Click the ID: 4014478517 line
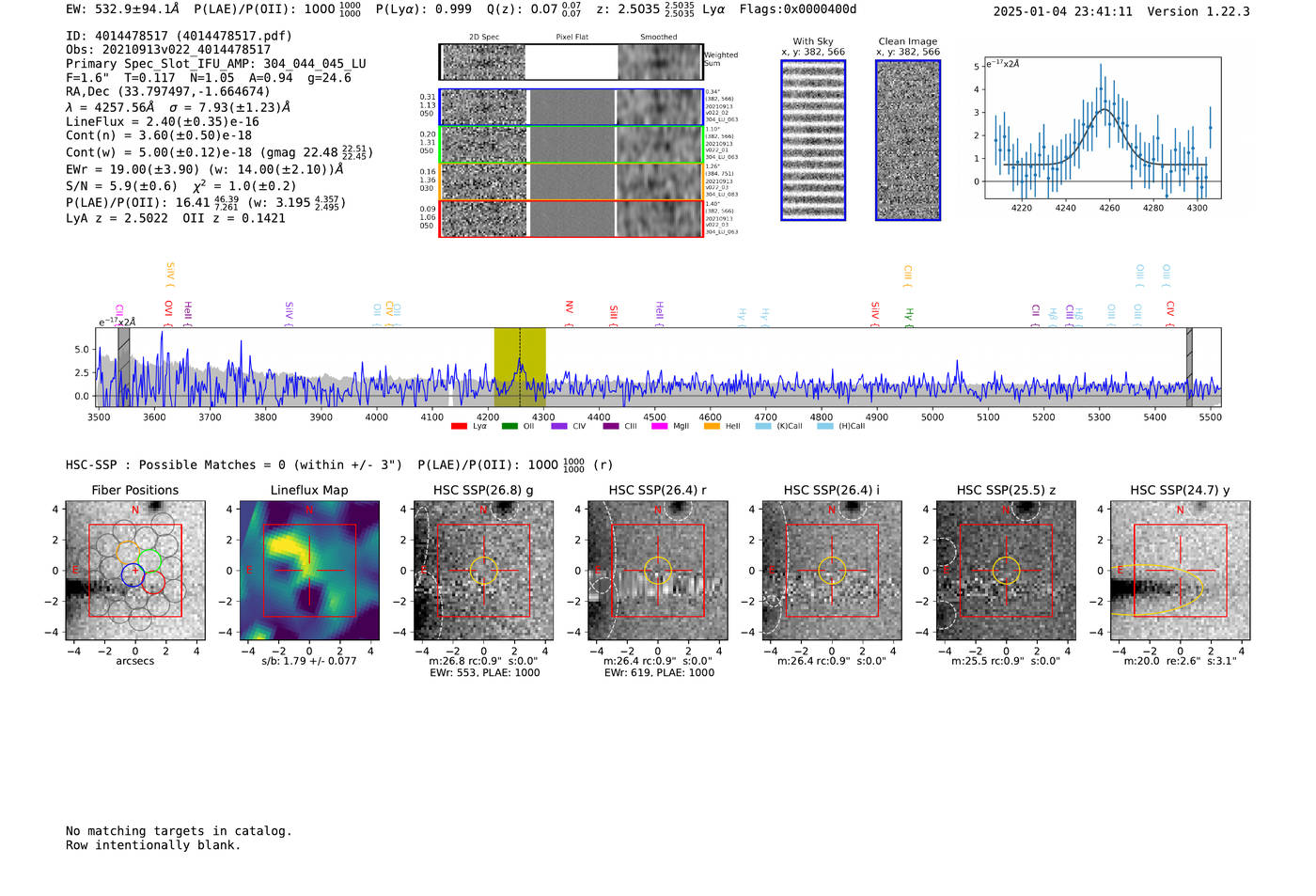1316x896 pixels. pyautogui.click(x=179, y=36)
